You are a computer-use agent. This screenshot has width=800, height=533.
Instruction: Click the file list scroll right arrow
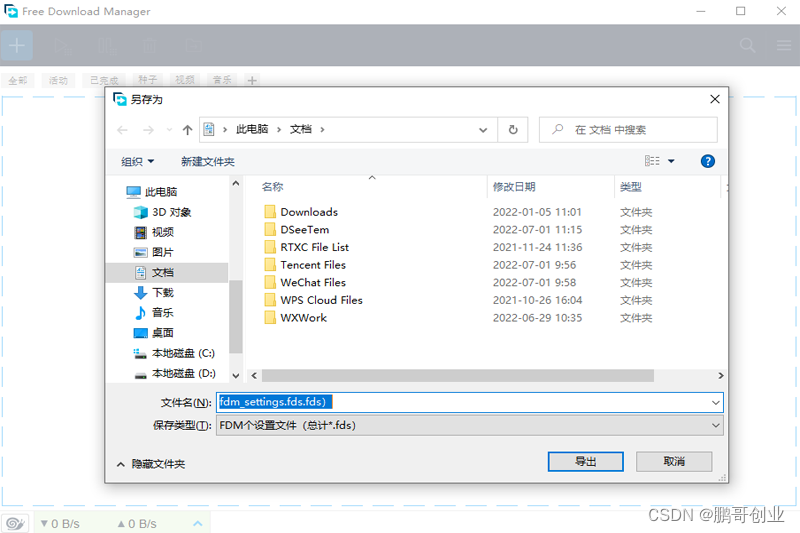point(720,376)
